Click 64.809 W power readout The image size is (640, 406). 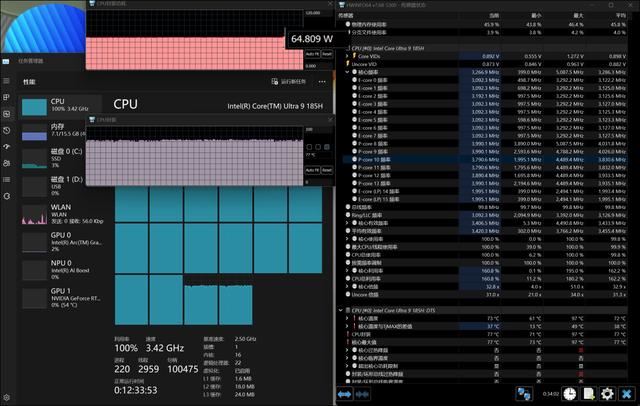click(312, 39)
